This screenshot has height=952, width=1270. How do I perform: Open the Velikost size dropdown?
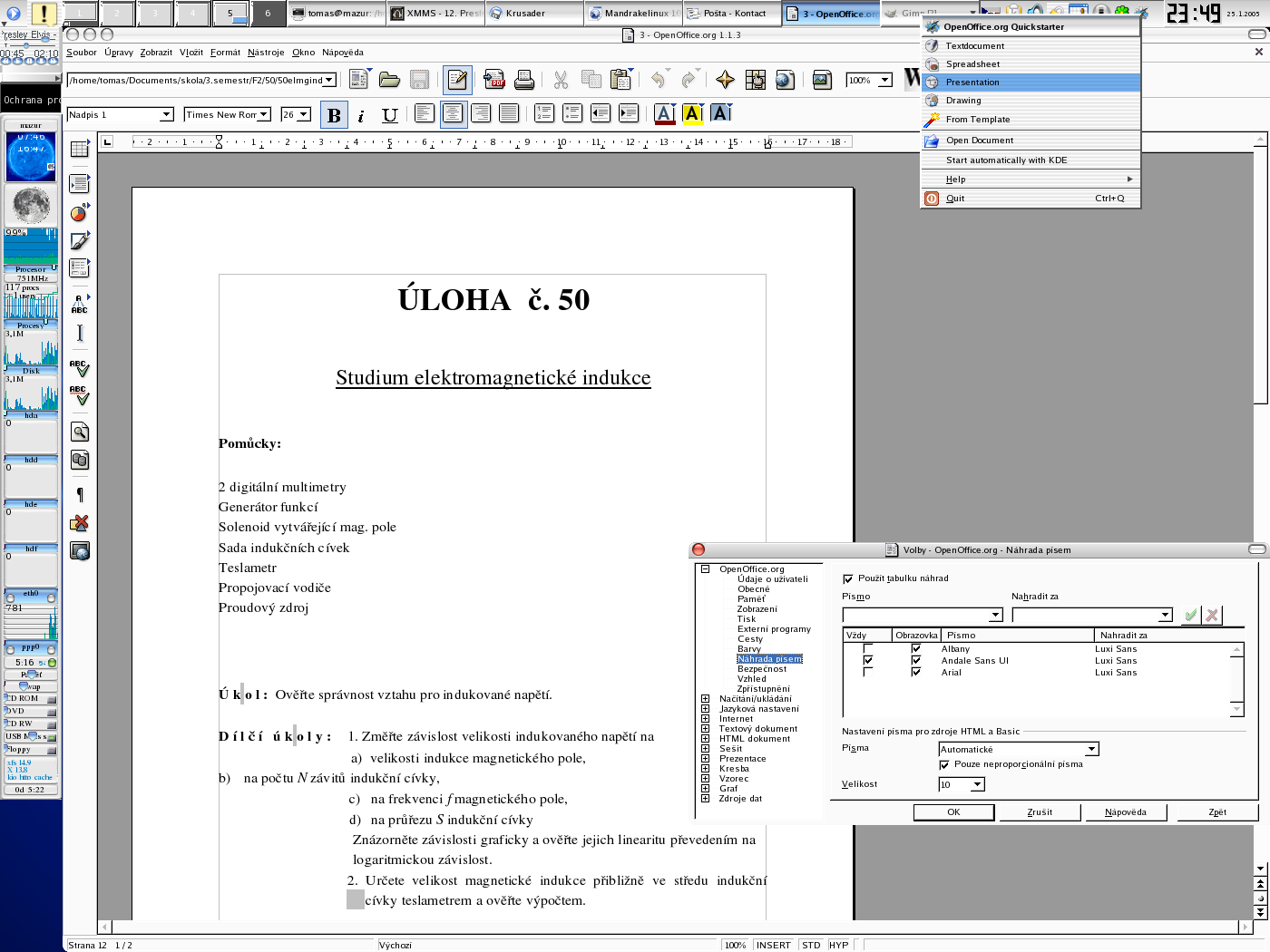tap(977, 785)
